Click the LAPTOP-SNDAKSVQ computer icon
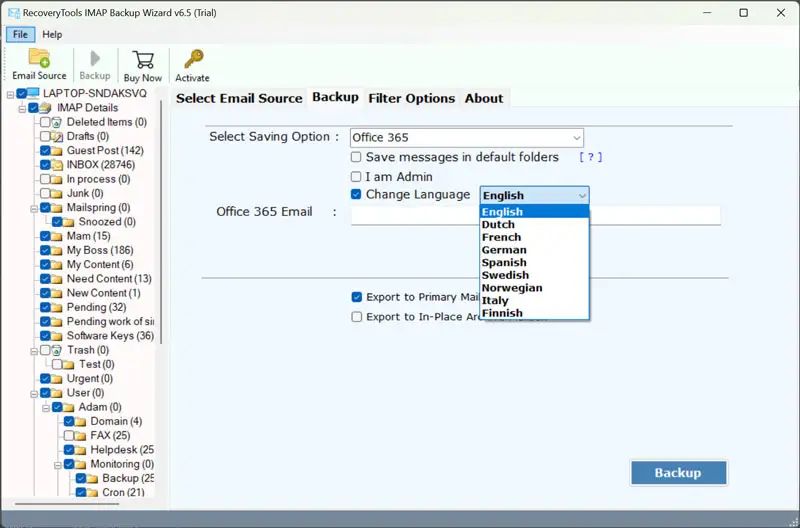Viewport: 800px width, 528px height. [34, 94]
